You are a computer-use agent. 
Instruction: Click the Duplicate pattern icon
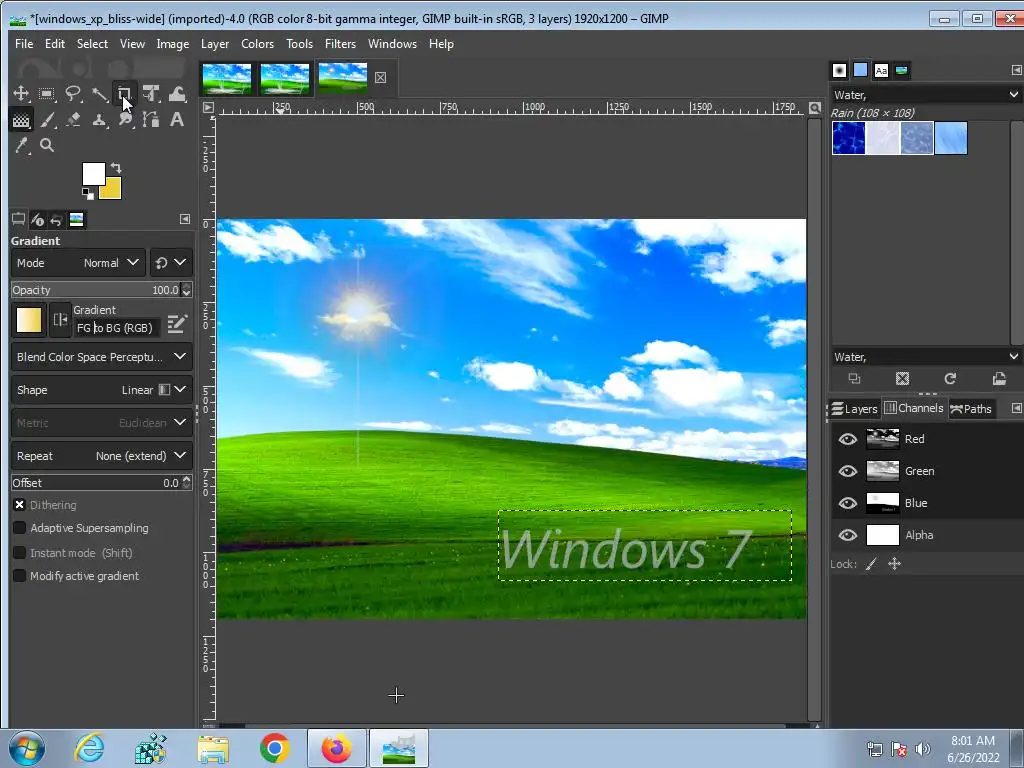pyautogui.click(x=854, y=379)
